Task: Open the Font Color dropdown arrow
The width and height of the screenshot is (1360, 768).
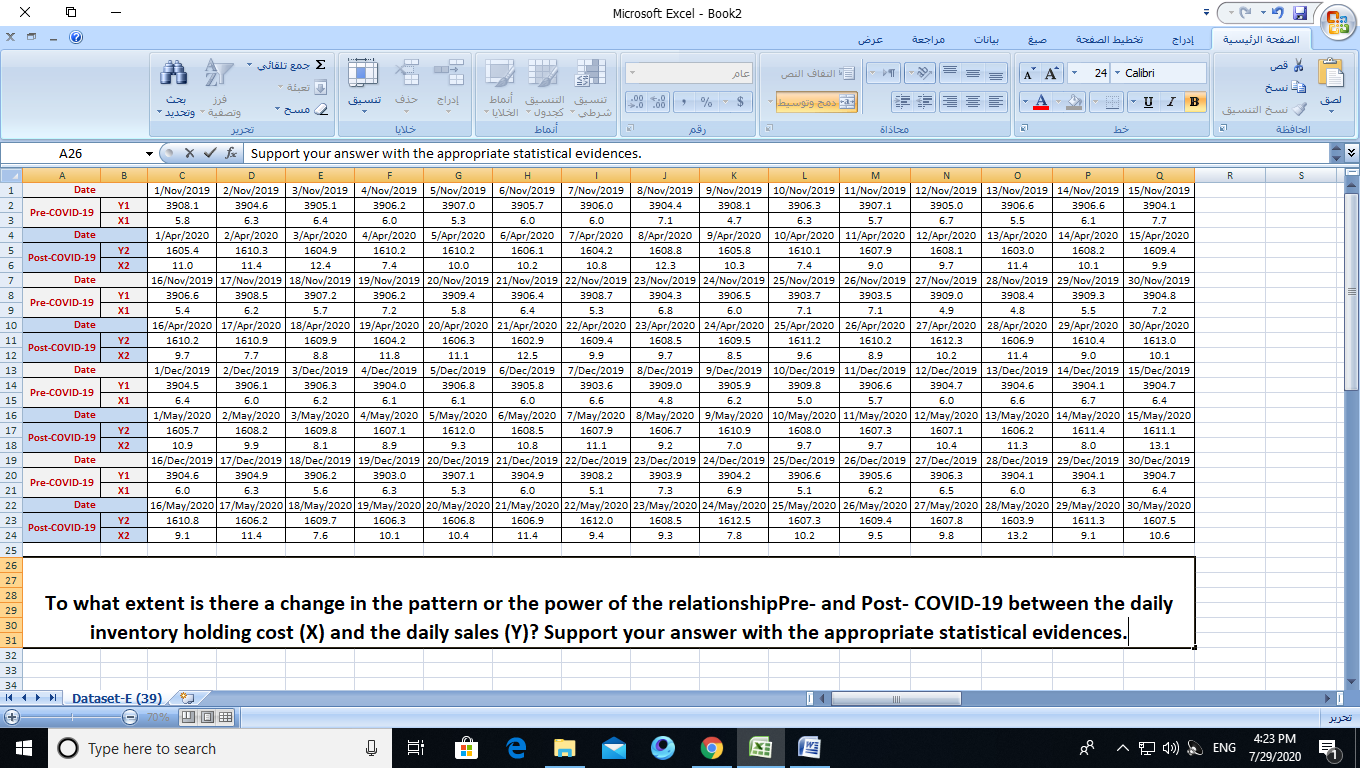Action: point(1025,101)
